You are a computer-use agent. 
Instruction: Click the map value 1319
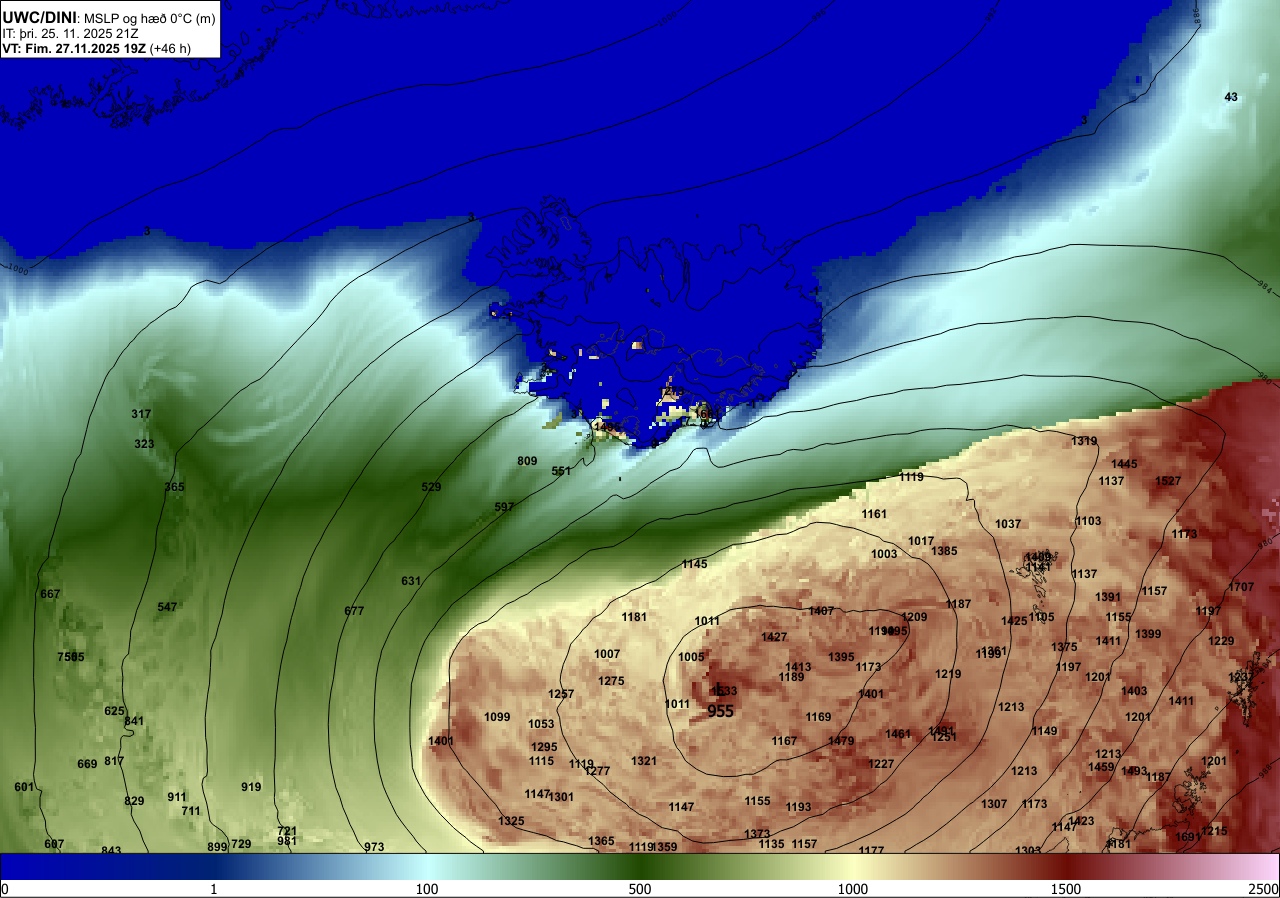1084,441
